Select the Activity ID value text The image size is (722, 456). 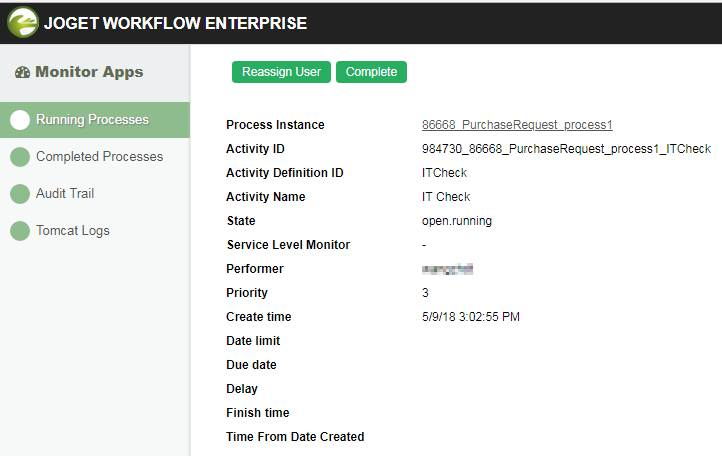pyautogui.click(x=566, y=149)
